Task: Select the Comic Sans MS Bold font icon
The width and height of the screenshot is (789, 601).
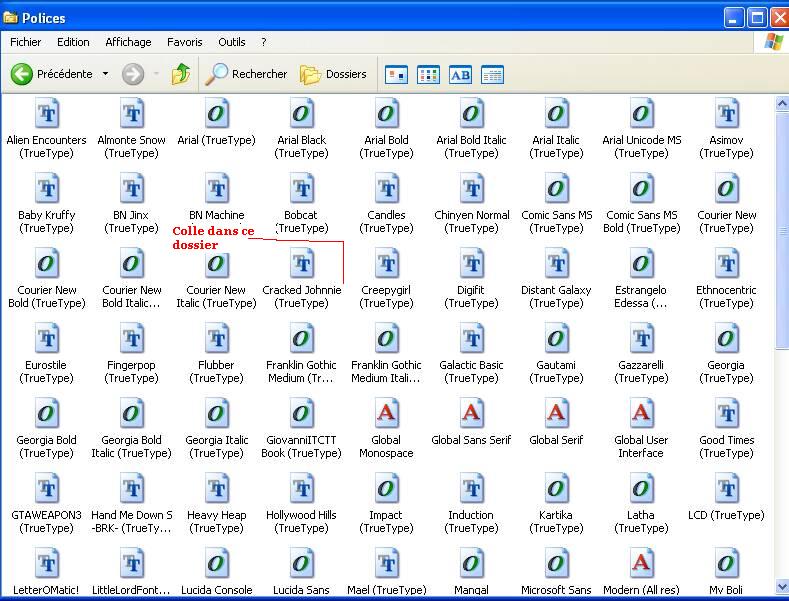Action: click(x=642, y=188)
